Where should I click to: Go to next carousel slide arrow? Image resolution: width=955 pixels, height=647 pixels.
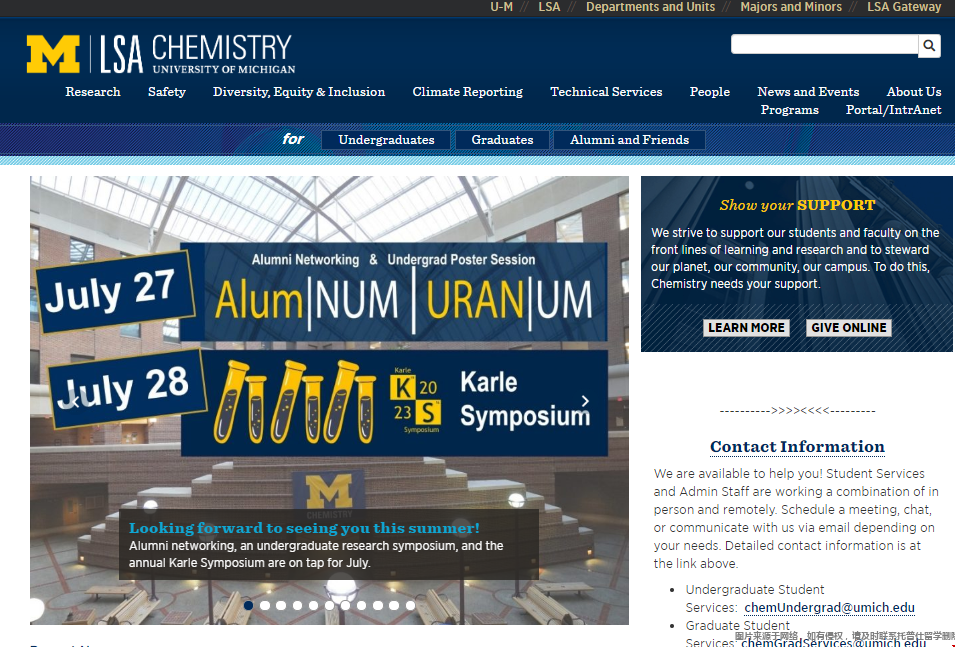(585, 401)
